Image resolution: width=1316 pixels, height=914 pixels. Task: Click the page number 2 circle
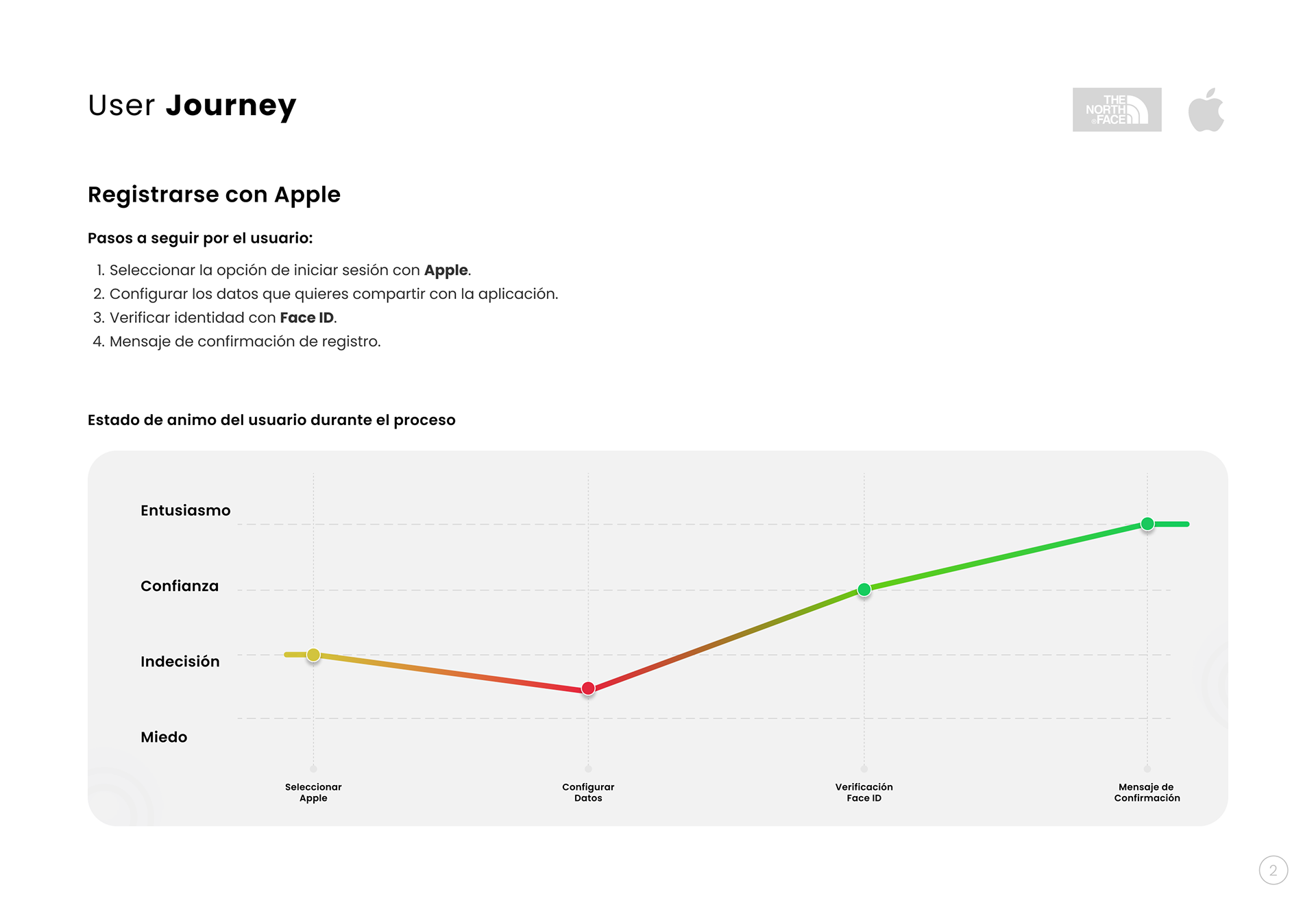pos(1273,870)
